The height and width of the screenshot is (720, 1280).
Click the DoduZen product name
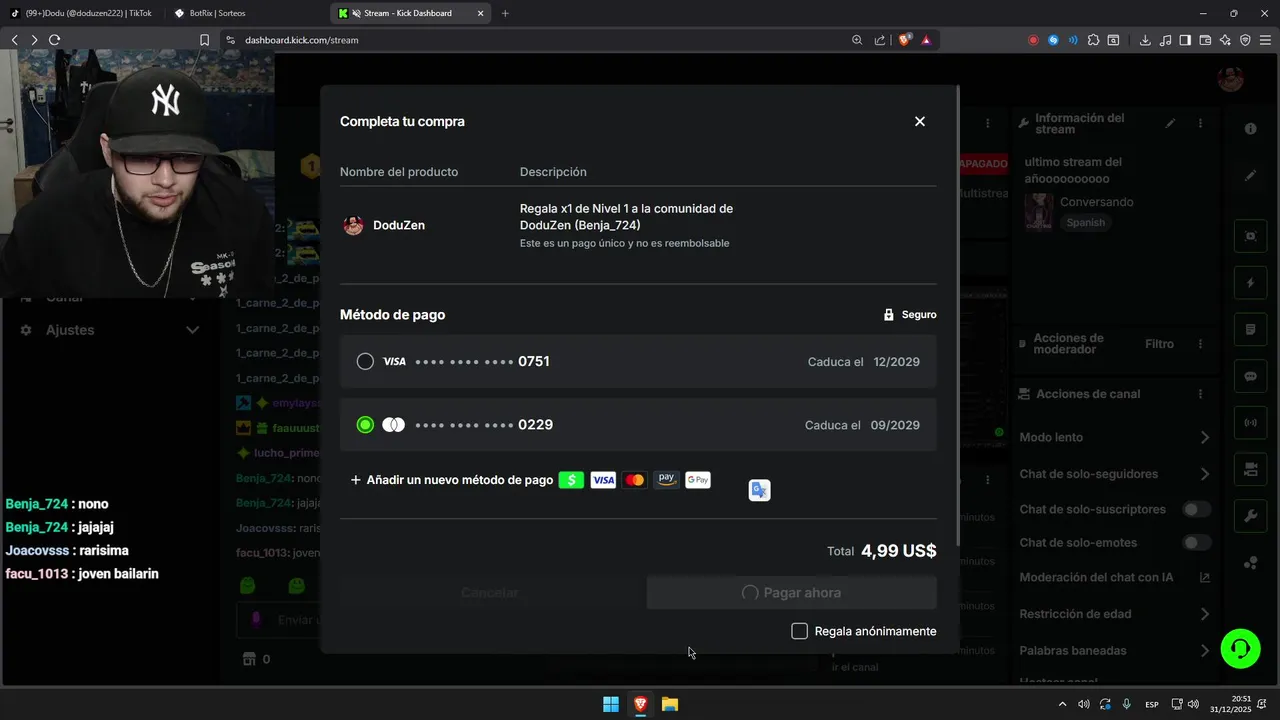tap(398, 226)
